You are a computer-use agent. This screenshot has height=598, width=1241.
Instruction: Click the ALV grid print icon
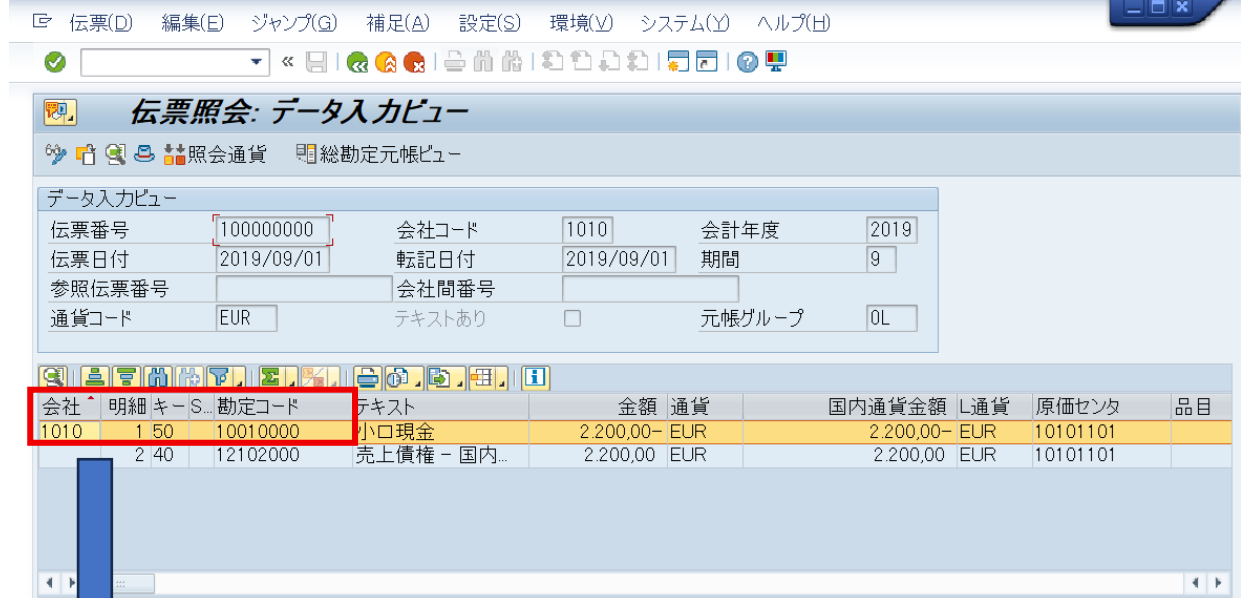(369, 377)
